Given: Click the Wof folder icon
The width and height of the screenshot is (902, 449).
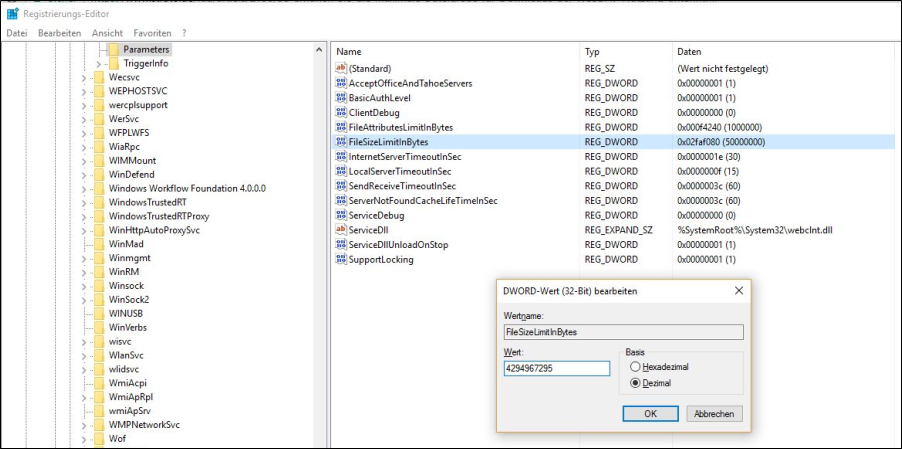Looking at the screenshot, I should 99,439.
